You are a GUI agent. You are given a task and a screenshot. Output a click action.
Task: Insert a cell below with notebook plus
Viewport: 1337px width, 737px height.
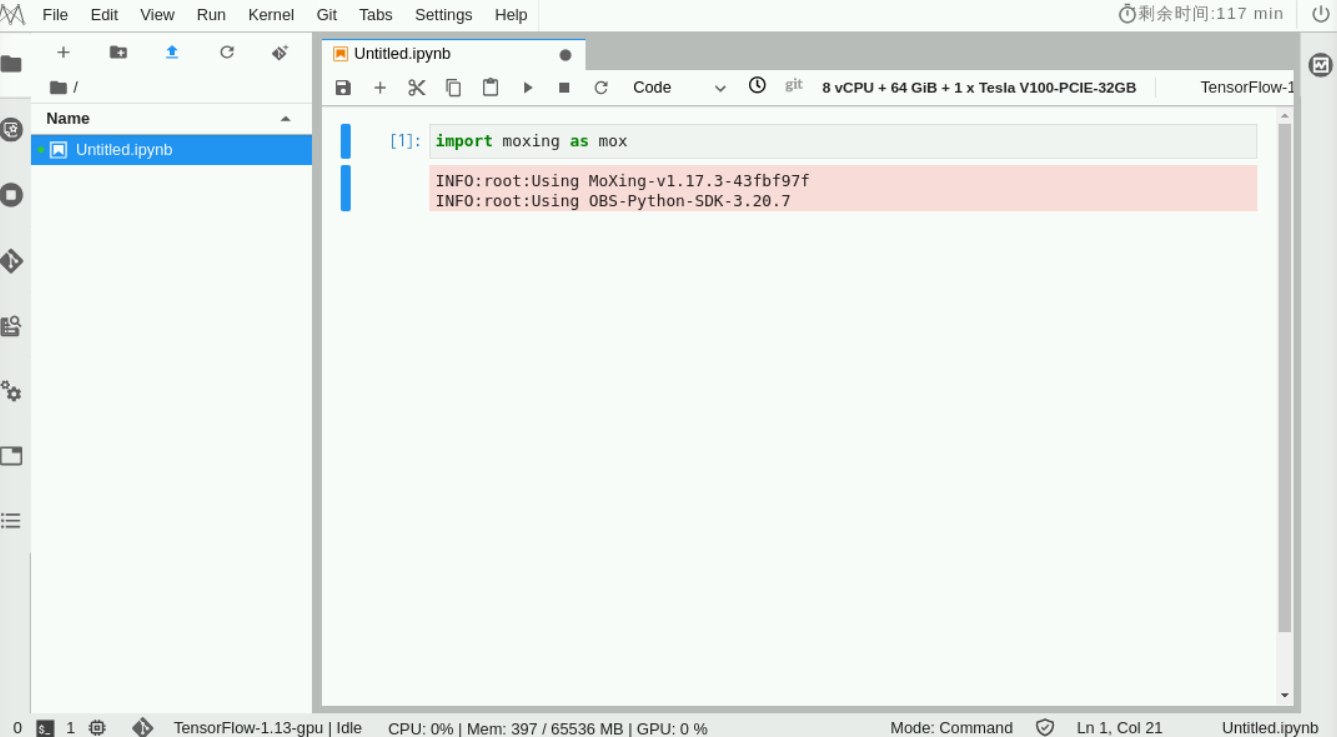(380, 88)
